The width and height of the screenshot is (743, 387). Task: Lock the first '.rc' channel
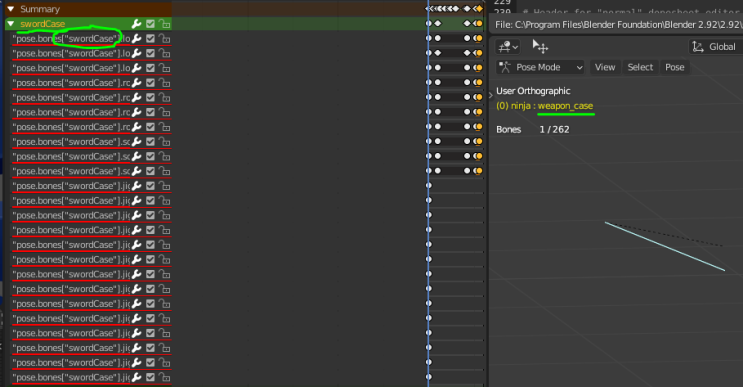[x=164, y=83]
